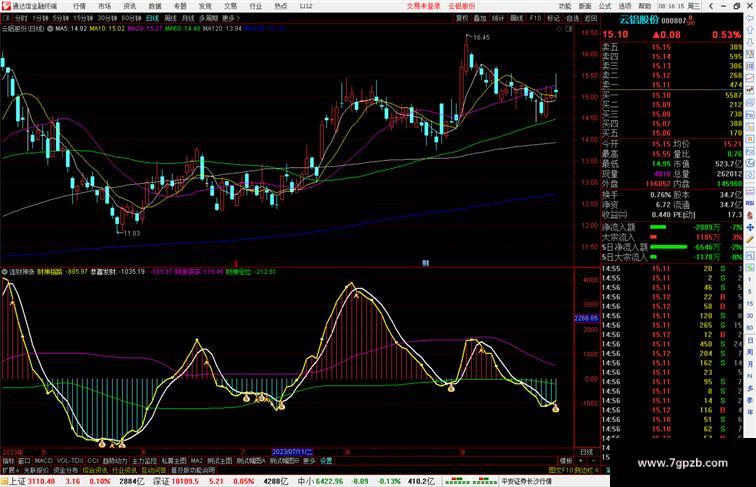The height and width of the screenshot is (487, 756).
Task: Select the MACD indicator tab
Action: [43, 461]
